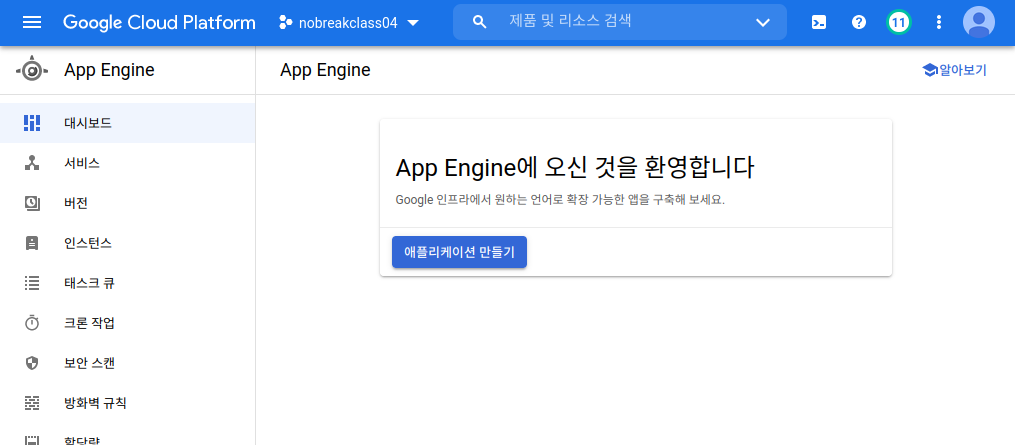Click the 방화벽 규칙 firewall icon
Image resolution: width=1015 pixels, height=445 pixels.
coord(32,404)
